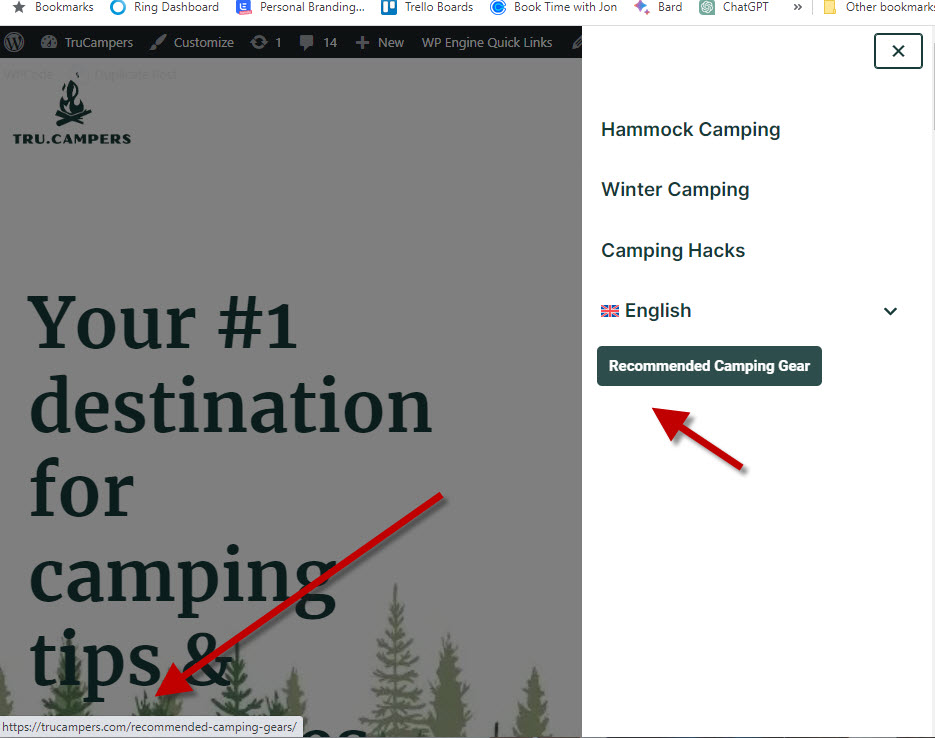Click New to add content

380,42
